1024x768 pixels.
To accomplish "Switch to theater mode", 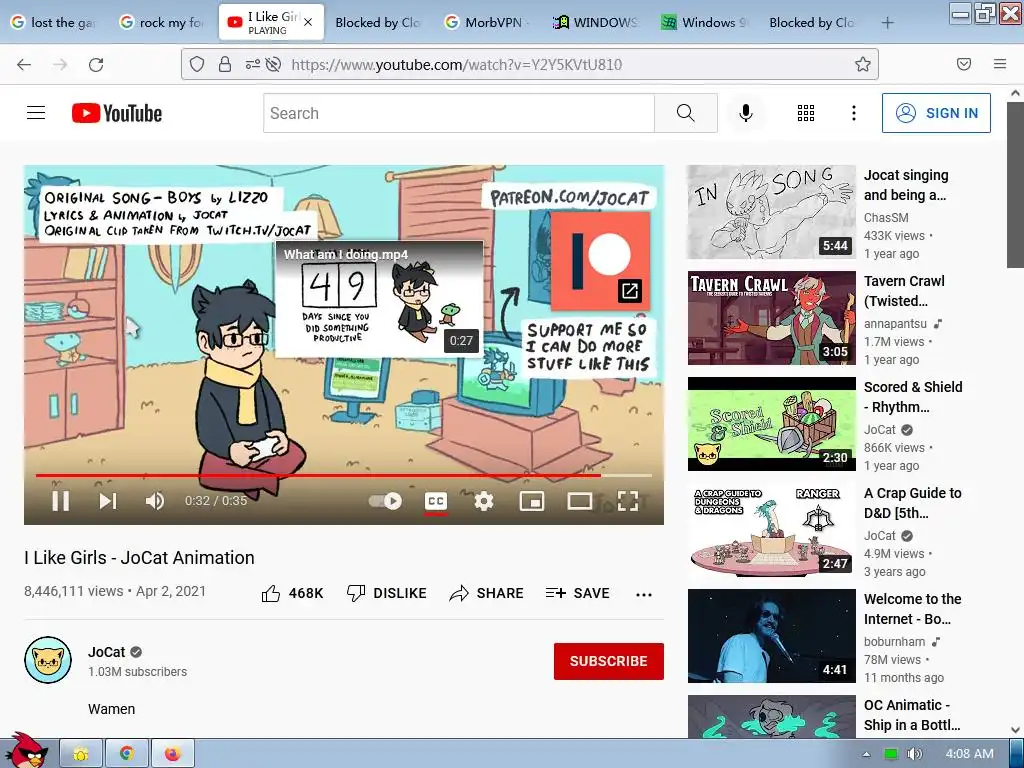I will point(580,501).
